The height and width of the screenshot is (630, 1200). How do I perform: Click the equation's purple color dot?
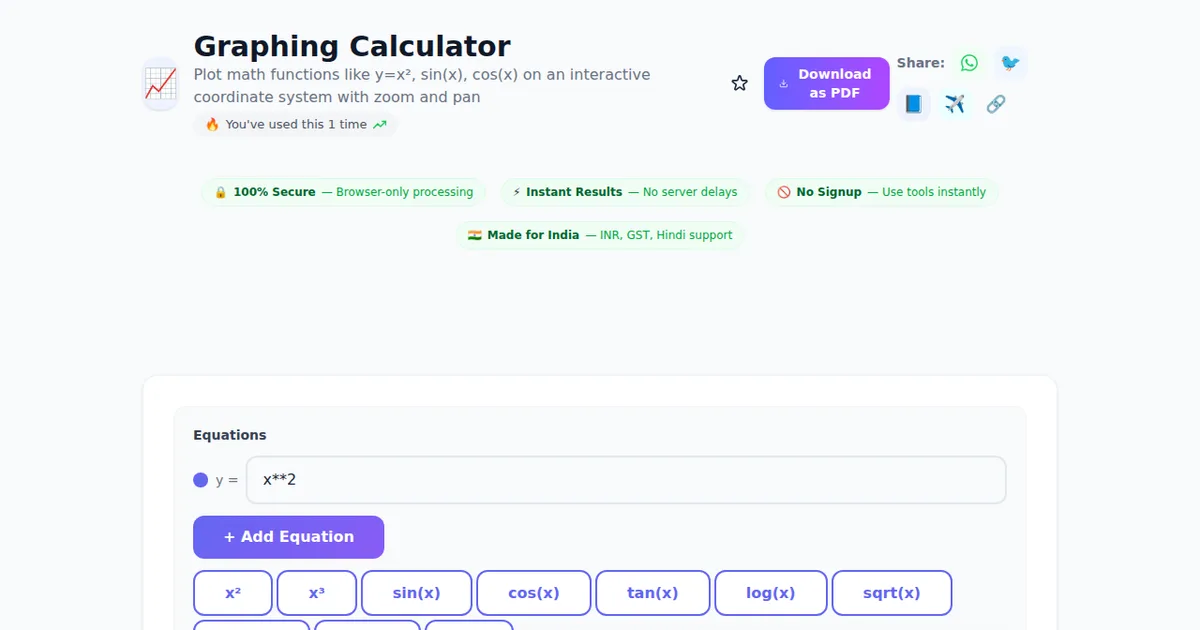tap(200, 480)
